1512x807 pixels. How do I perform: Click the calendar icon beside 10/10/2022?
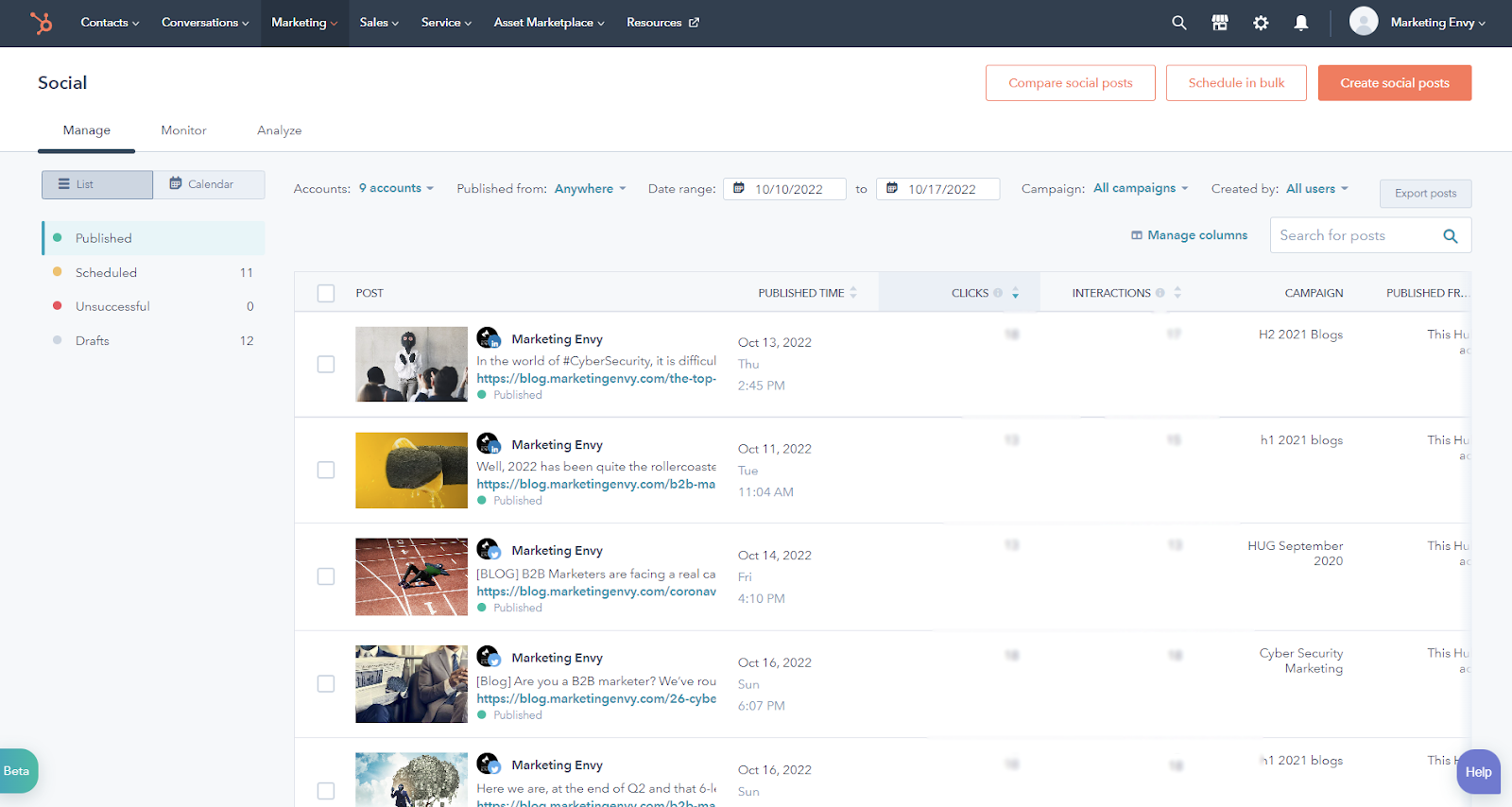(739, 188)
